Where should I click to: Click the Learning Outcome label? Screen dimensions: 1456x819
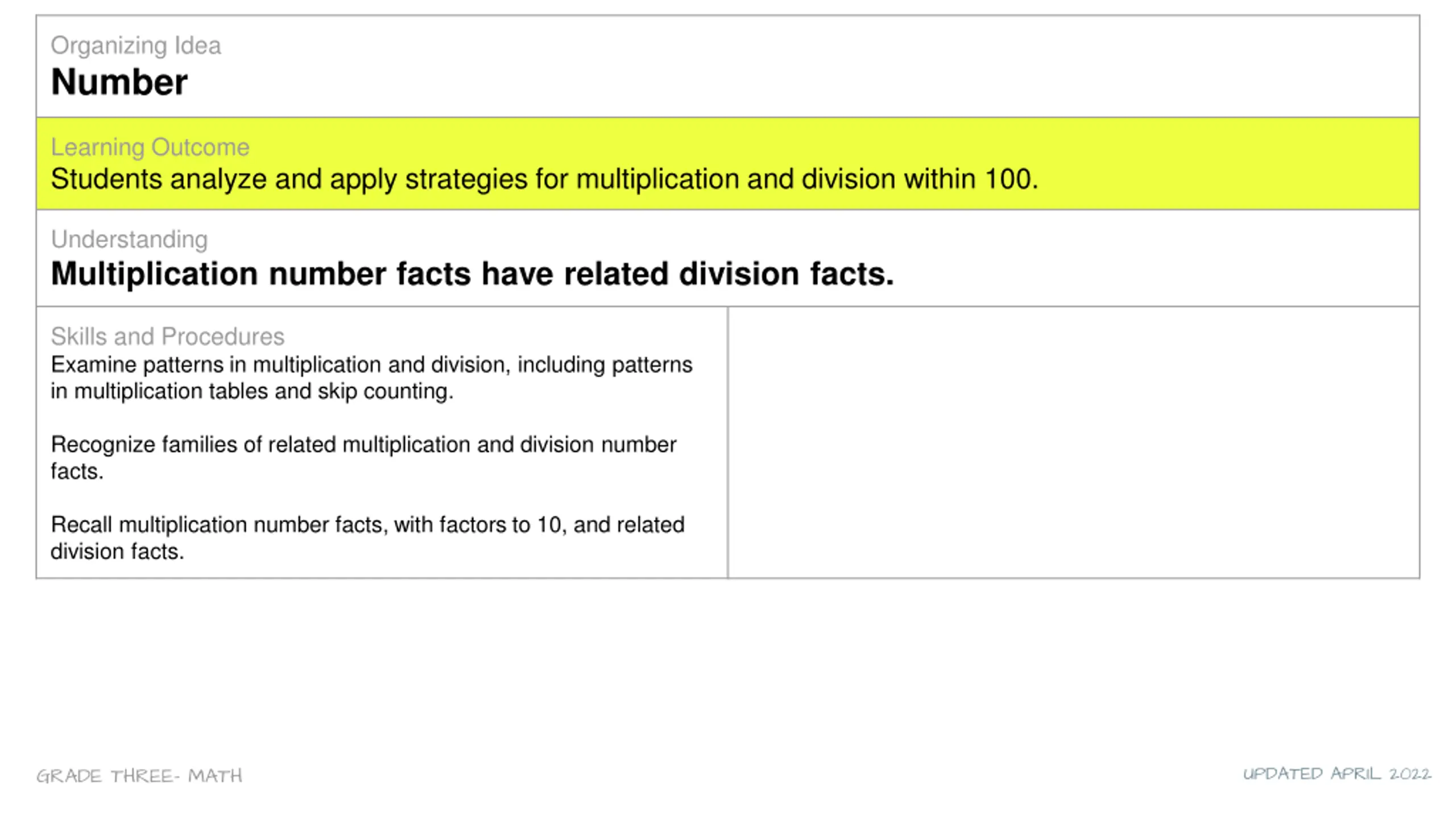click(150, 147)
